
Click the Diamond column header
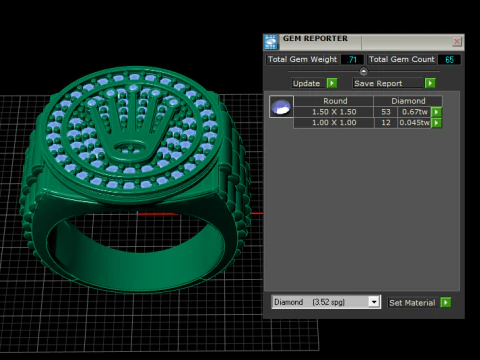[x=408, y=101]
